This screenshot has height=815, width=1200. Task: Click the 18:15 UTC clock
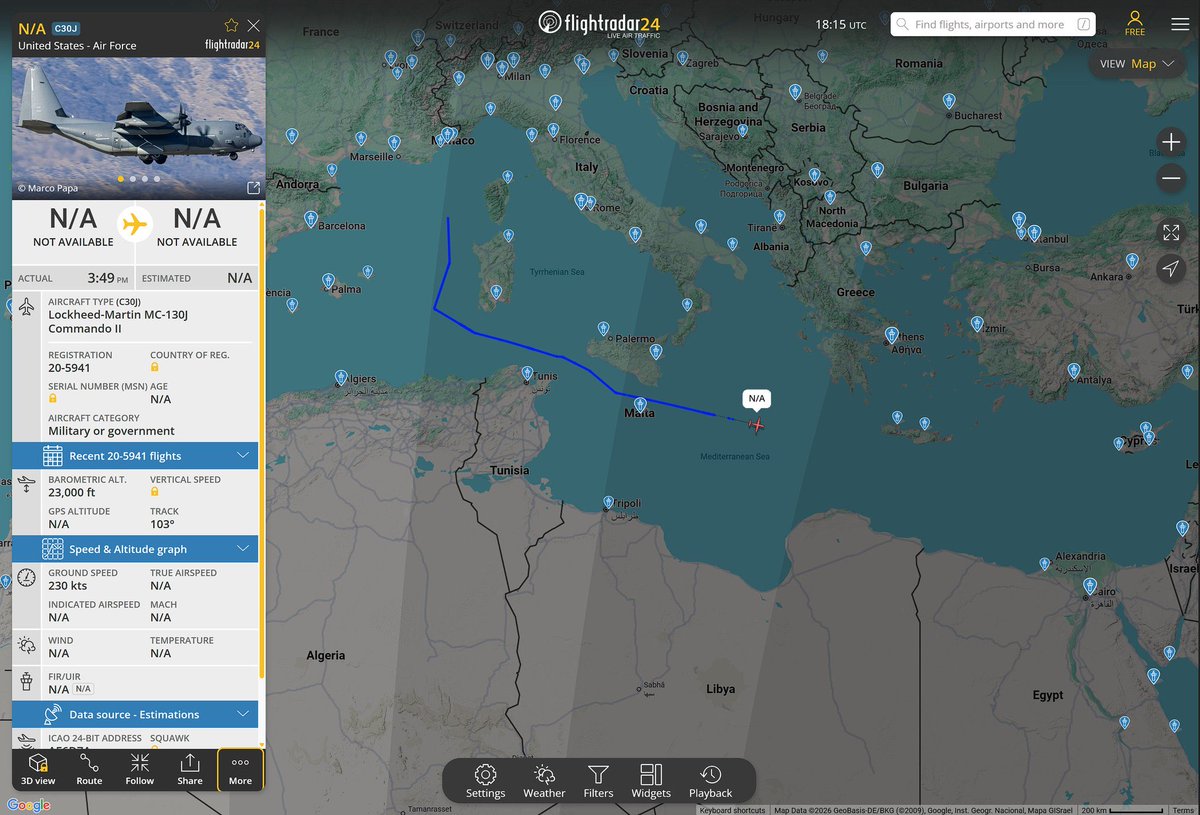(x=840, y=24)
